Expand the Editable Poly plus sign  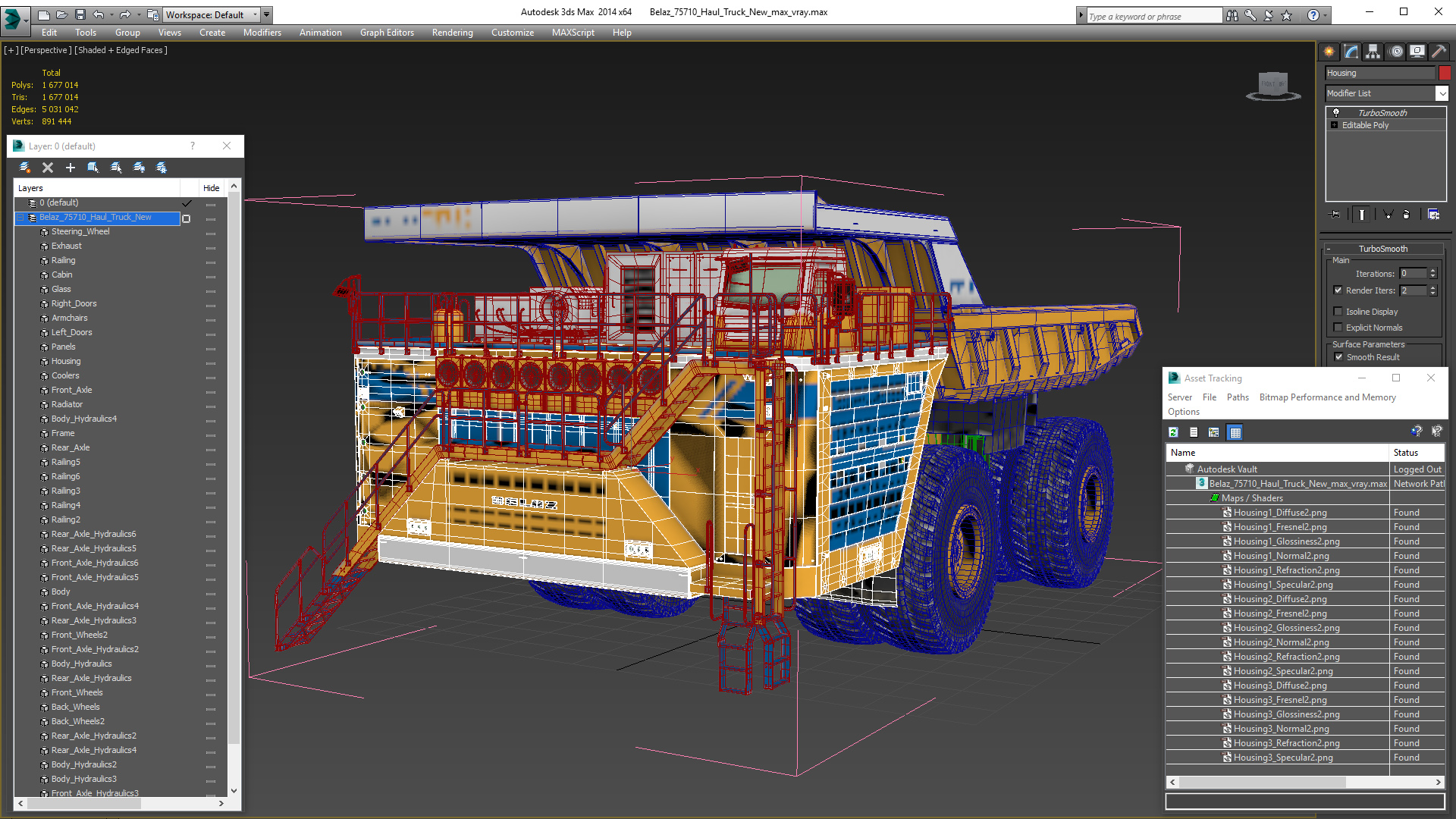(1335, 125)
